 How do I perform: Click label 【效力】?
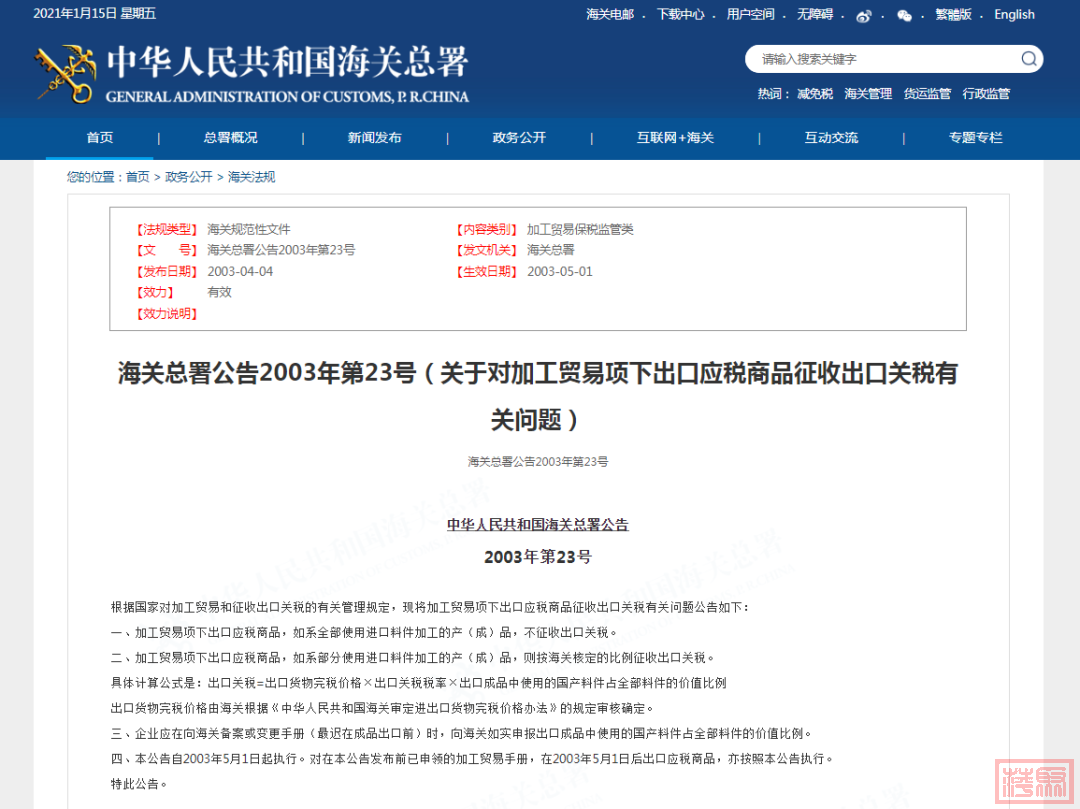click(155, 292)
